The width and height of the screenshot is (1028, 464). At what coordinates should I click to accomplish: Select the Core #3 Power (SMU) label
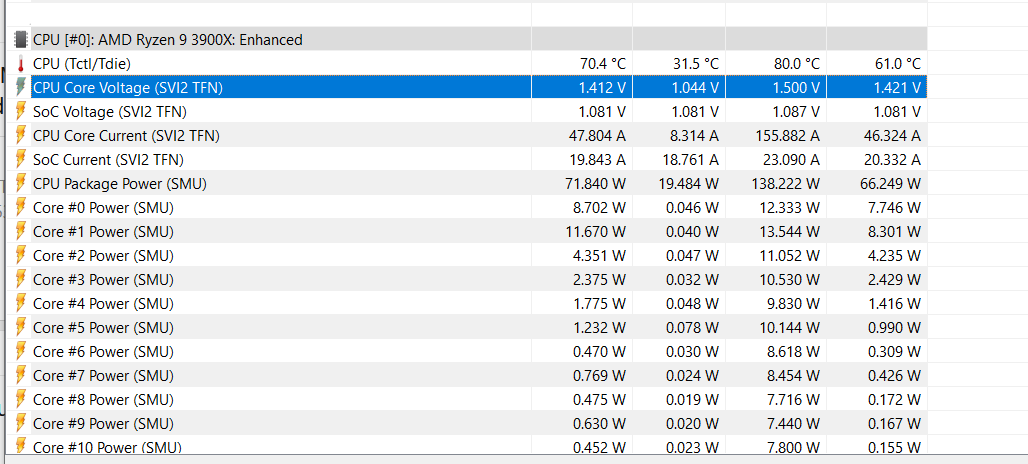coord(103,280)
